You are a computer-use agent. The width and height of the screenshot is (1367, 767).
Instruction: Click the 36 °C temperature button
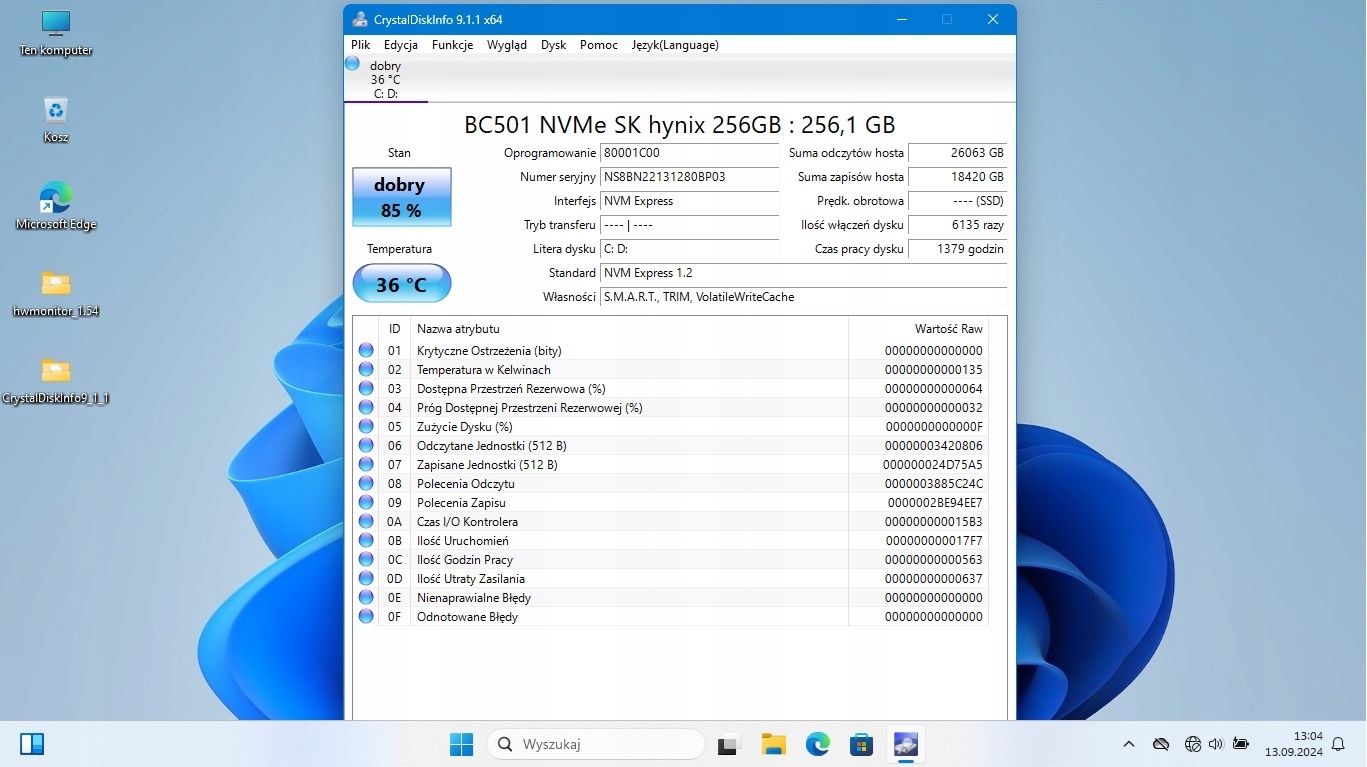click(x=401, y=285)
